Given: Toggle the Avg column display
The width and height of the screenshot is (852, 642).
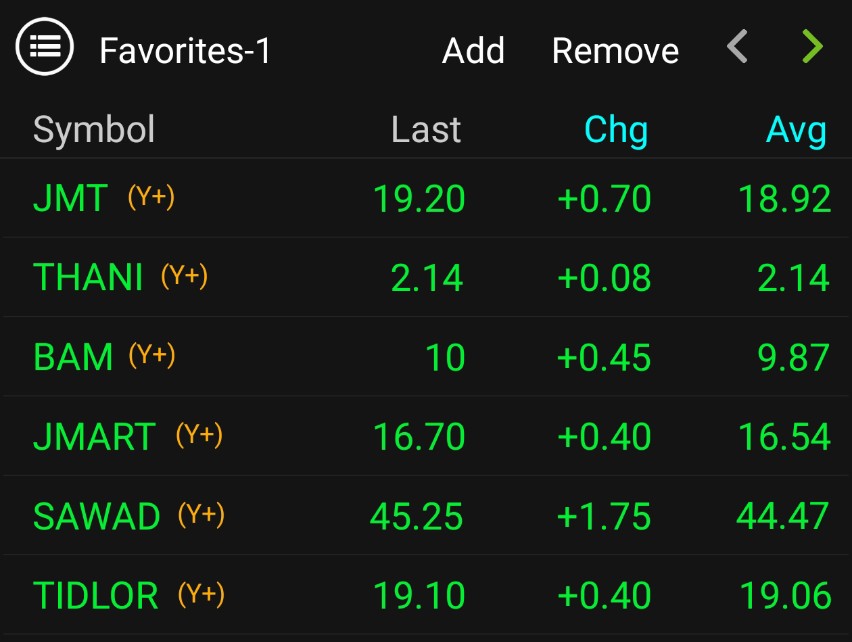Looking at the screenshot, I should pos(796,130).
